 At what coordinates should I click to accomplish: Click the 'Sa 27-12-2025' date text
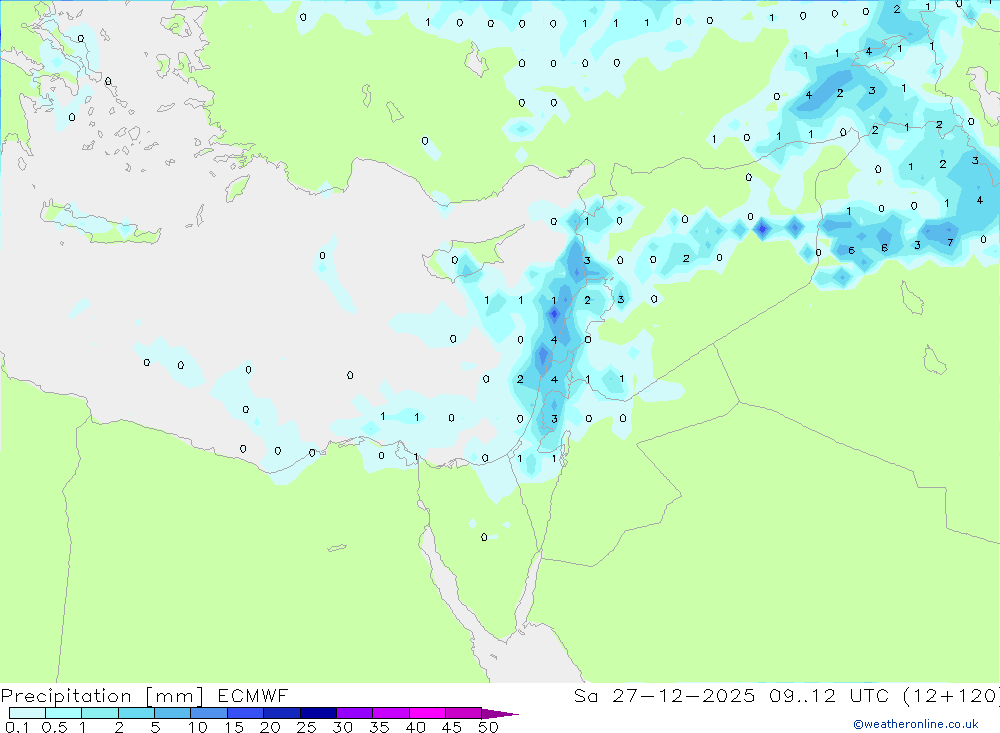(665, 696)
